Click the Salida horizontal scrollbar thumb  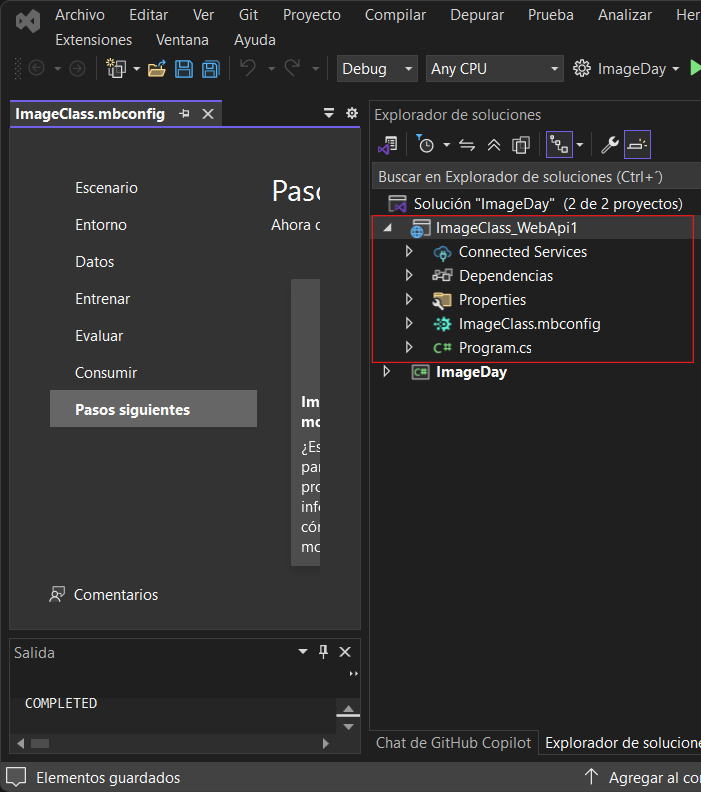pyautogui.click(x=40, y=744)
